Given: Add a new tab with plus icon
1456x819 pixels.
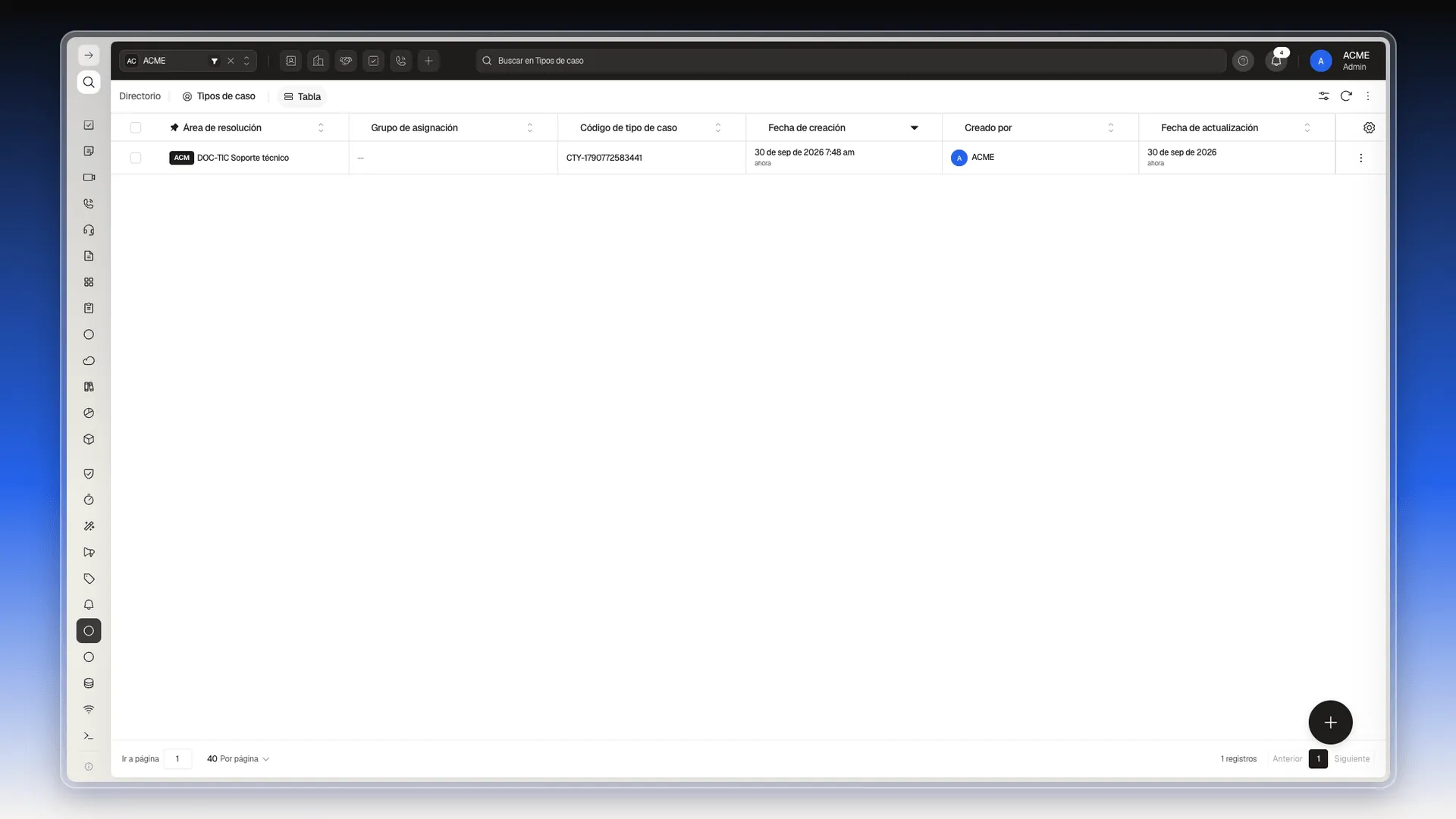Looking at the screenshot, I should [x=428, y=61].
